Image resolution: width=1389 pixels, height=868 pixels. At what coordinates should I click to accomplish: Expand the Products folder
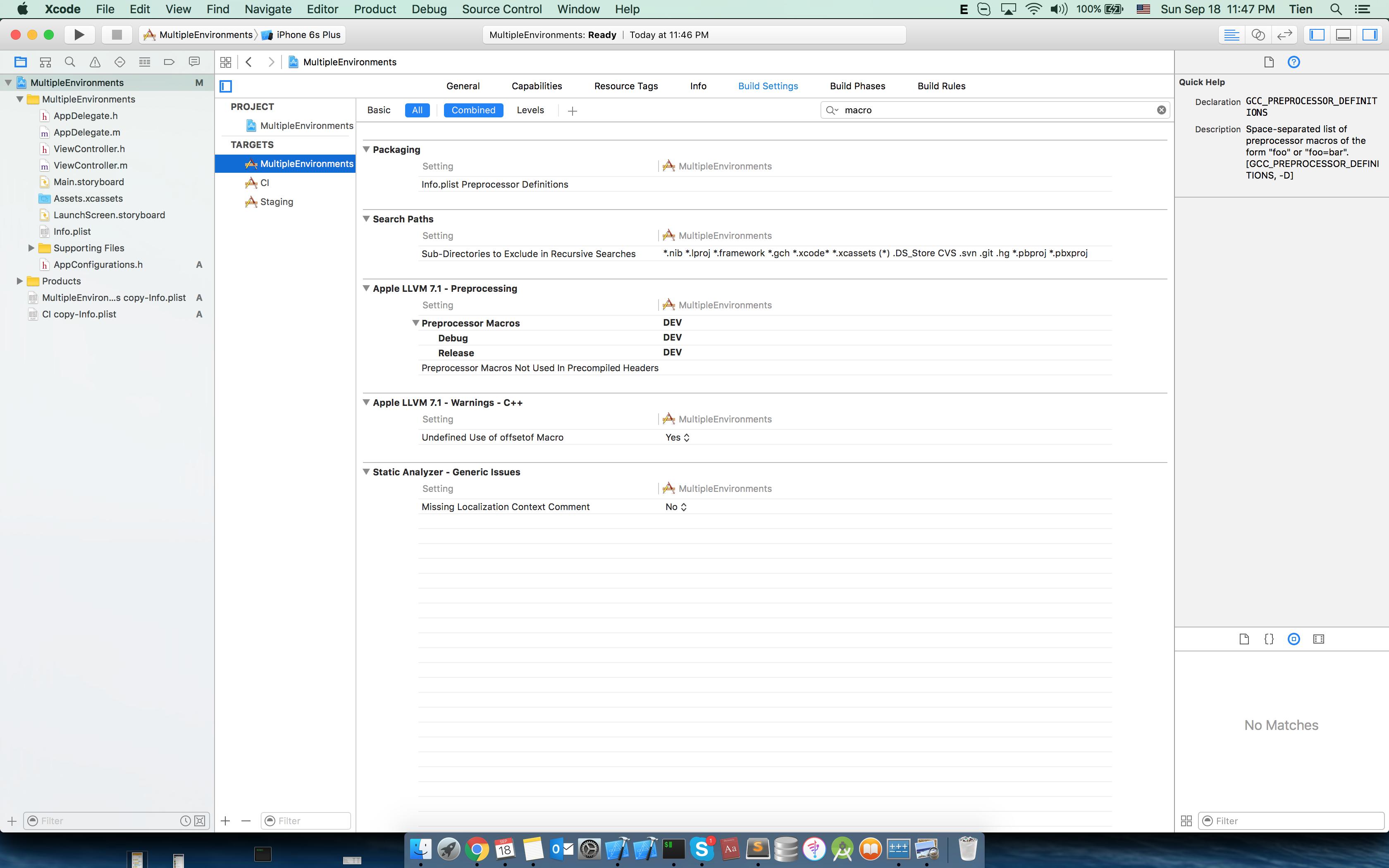pyautogui.click(x=19, y=281)
